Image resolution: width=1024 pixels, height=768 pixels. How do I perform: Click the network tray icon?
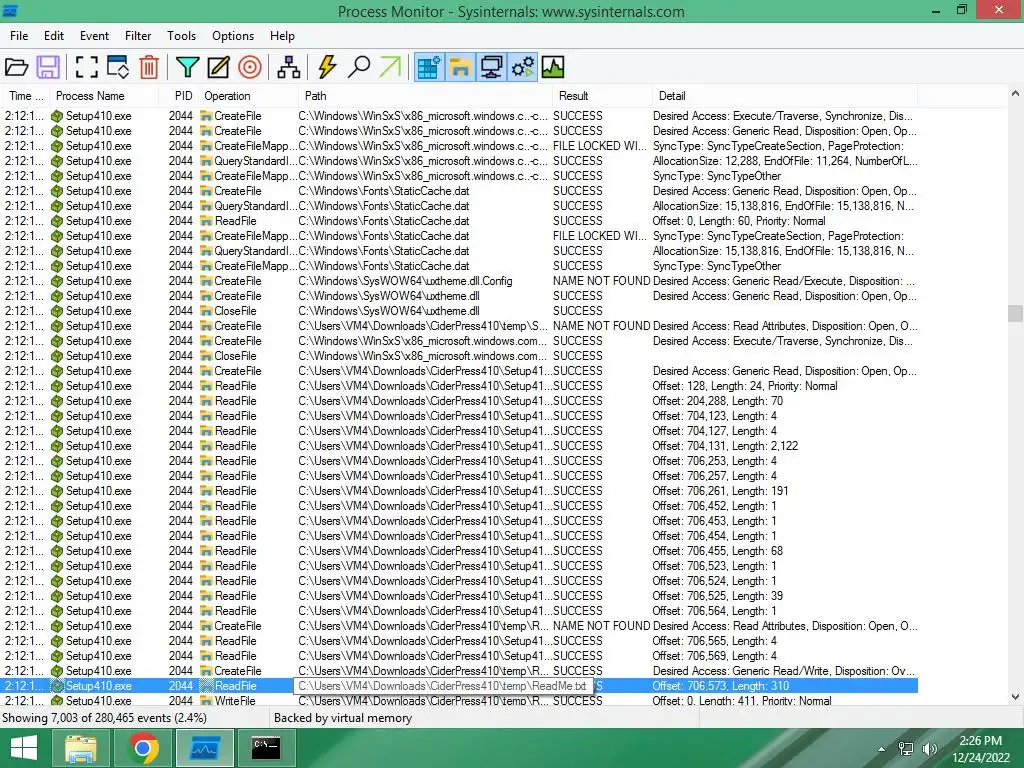click(905, 749)
